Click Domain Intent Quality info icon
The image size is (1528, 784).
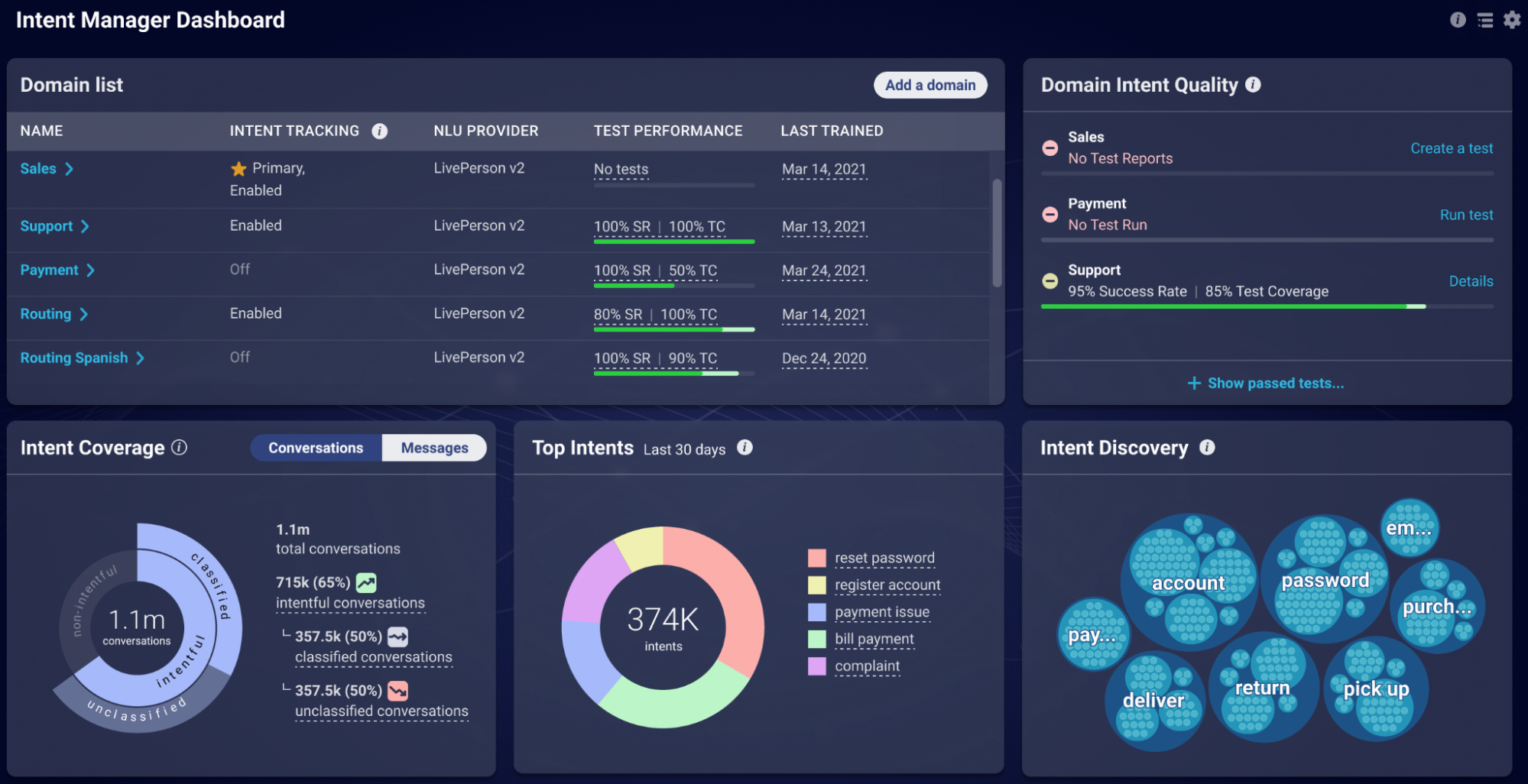[x=1253, y=85]
